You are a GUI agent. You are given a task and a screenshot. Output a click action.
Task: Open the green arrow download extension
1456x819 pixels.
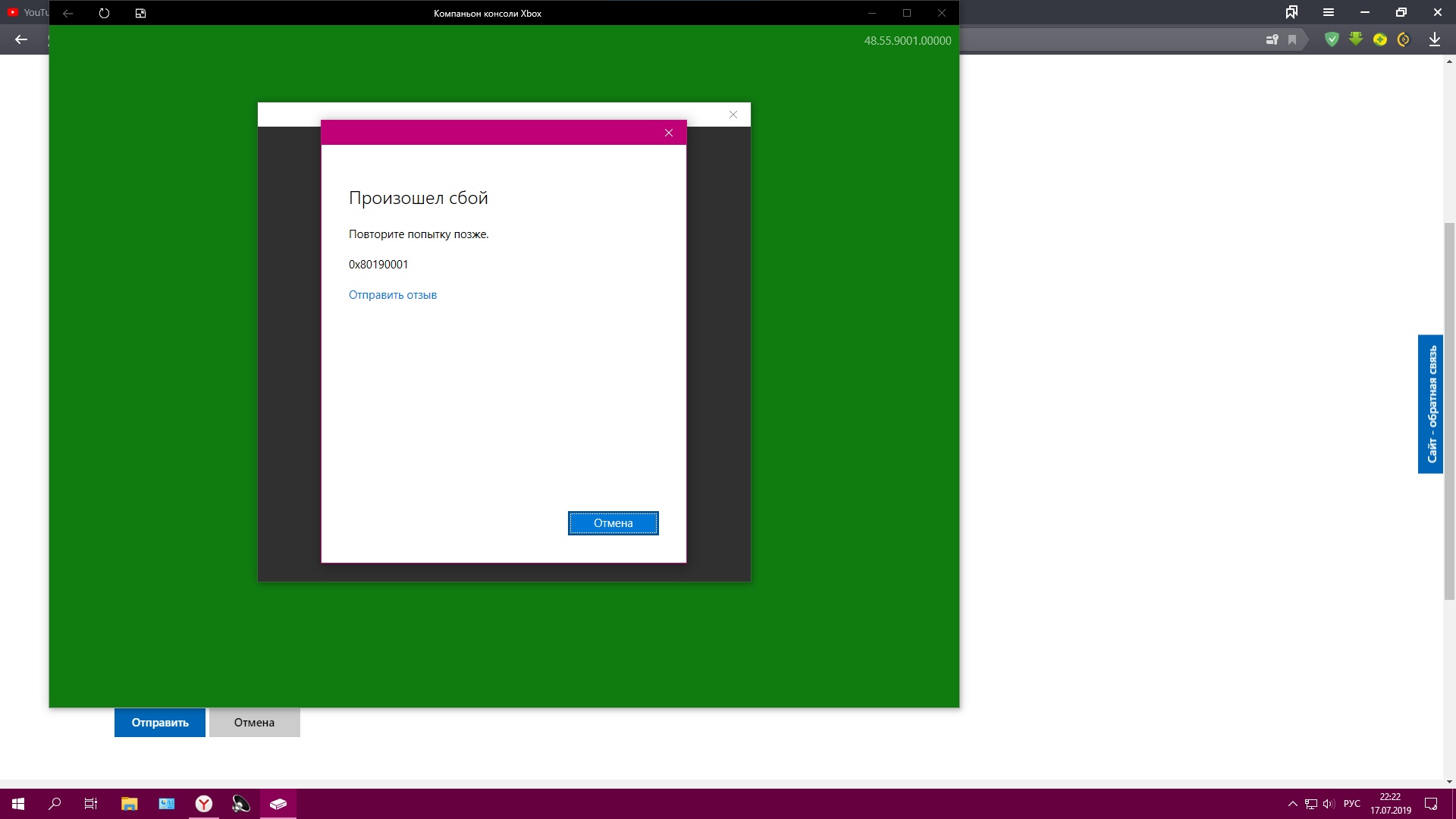tap(1356, 39)
